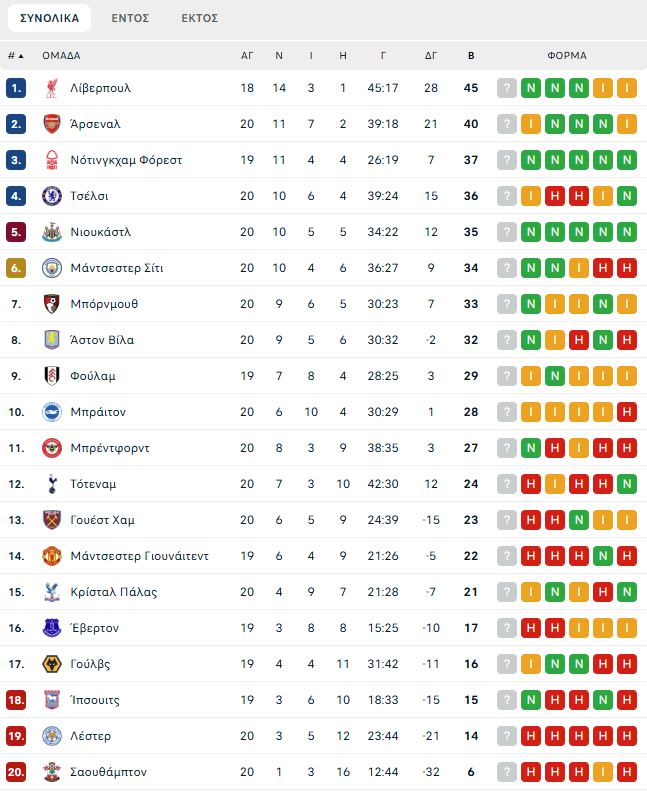Image resolution: width=647 pixels, height=794 pixels.
Task: Click Leicester's last red H form badge
Action: [627, 736]
